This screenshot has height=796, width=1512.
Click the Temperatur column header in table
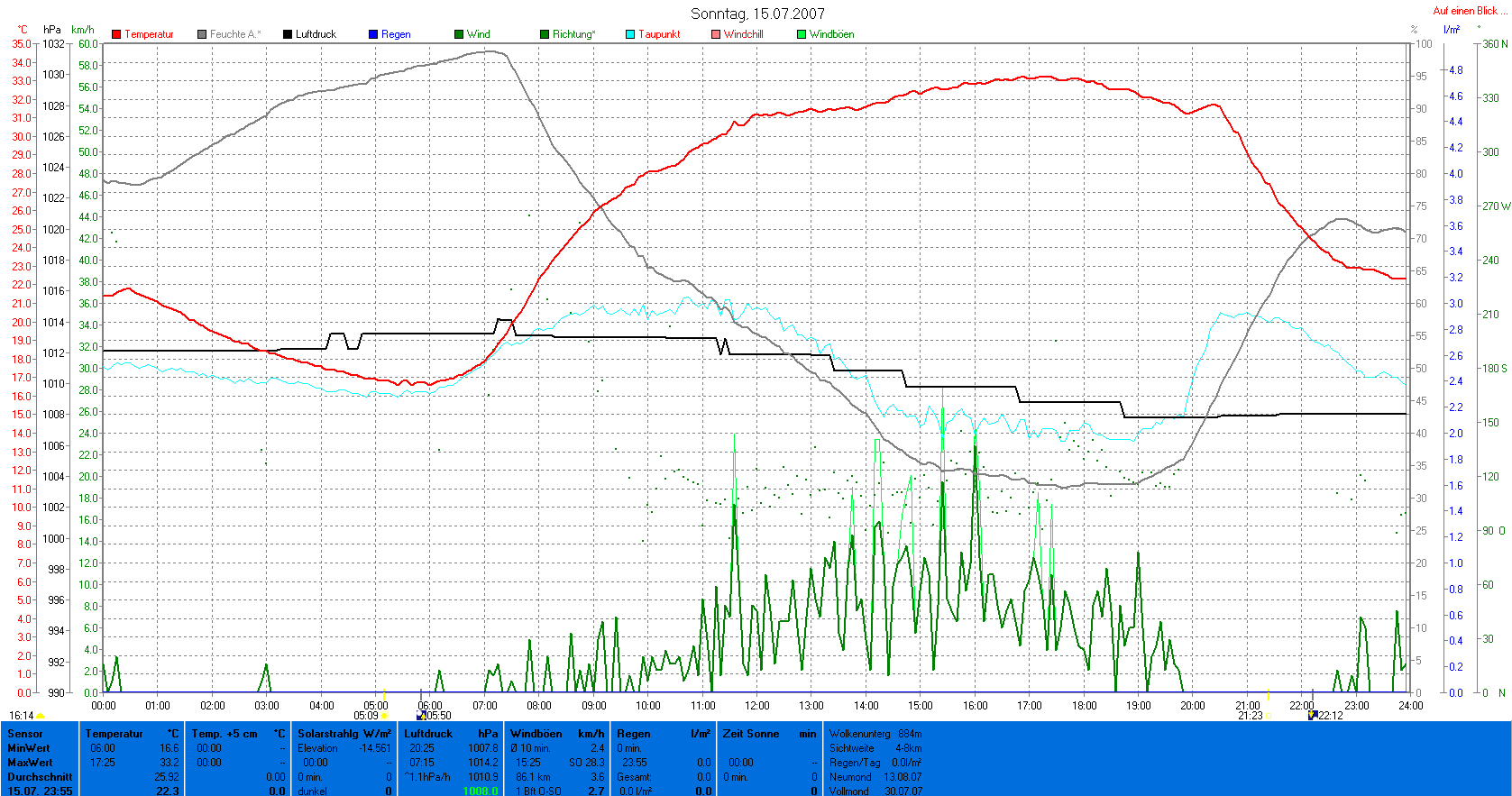(115, 734)
